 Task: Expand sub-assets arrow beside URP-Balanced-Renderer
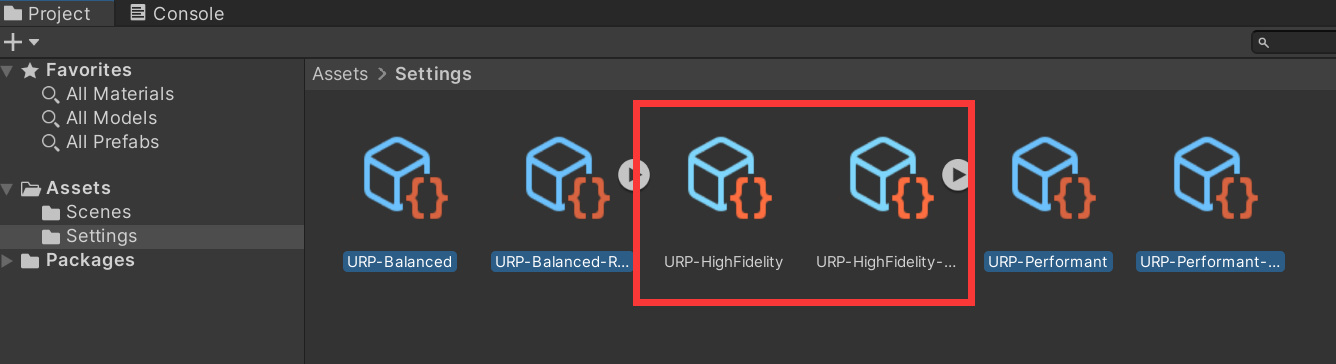pyautogui.click(x=634, y=175)
